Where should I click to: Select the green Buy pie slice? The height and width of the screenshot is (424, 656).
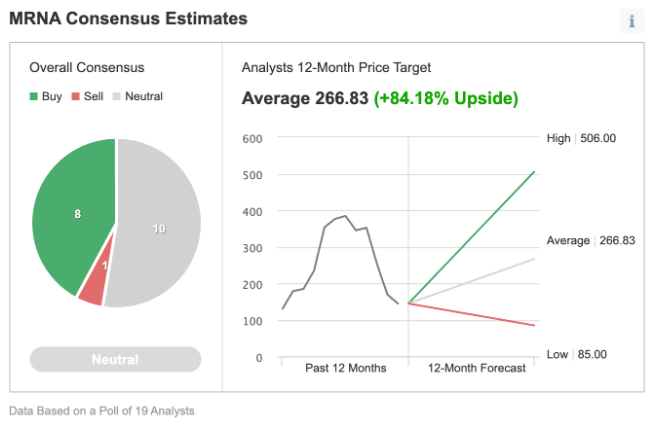pyautogui.click(x=72, y=215)
